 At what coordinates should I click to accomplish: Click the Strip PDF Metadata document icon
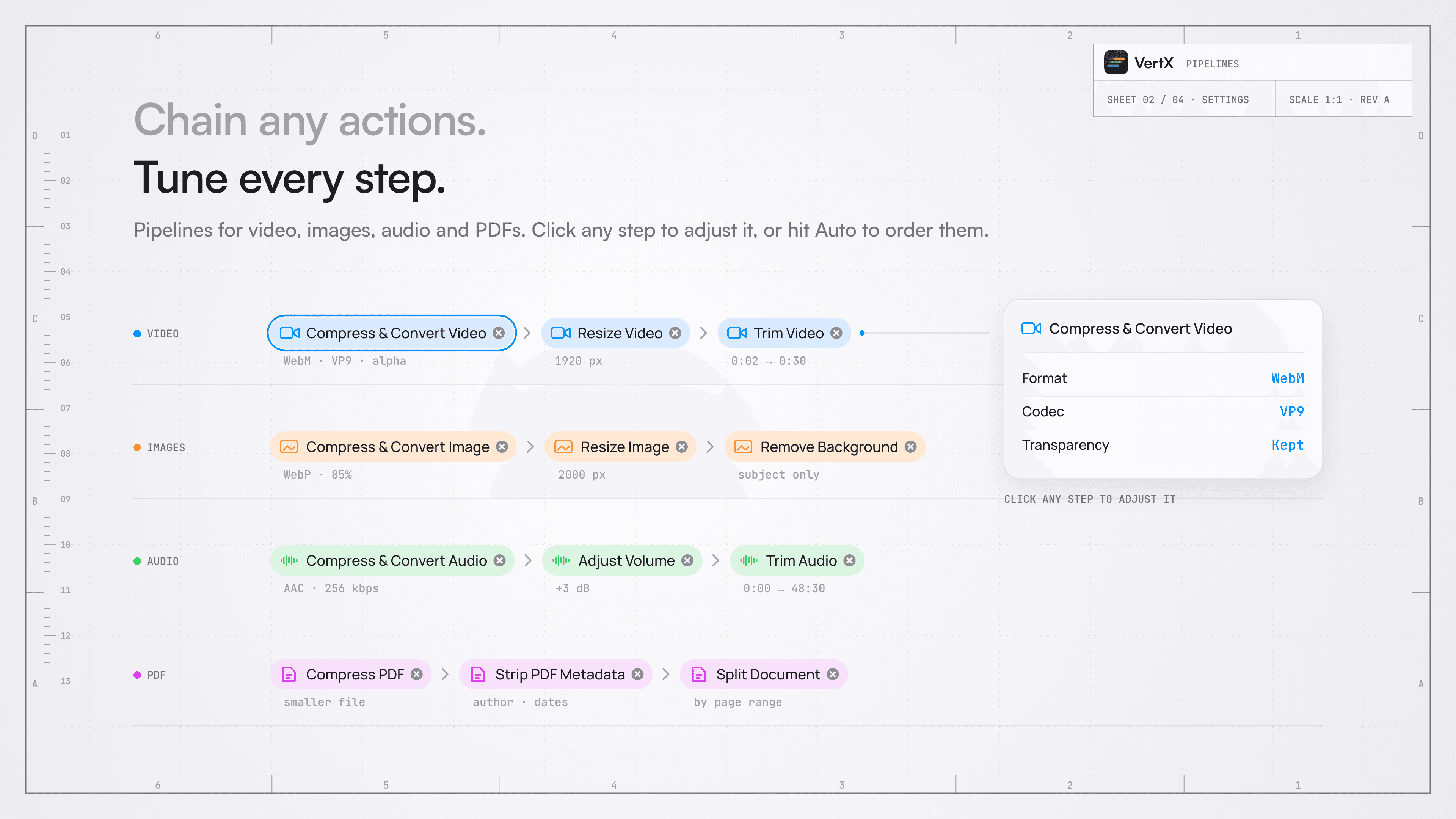[x=478, y=674]
